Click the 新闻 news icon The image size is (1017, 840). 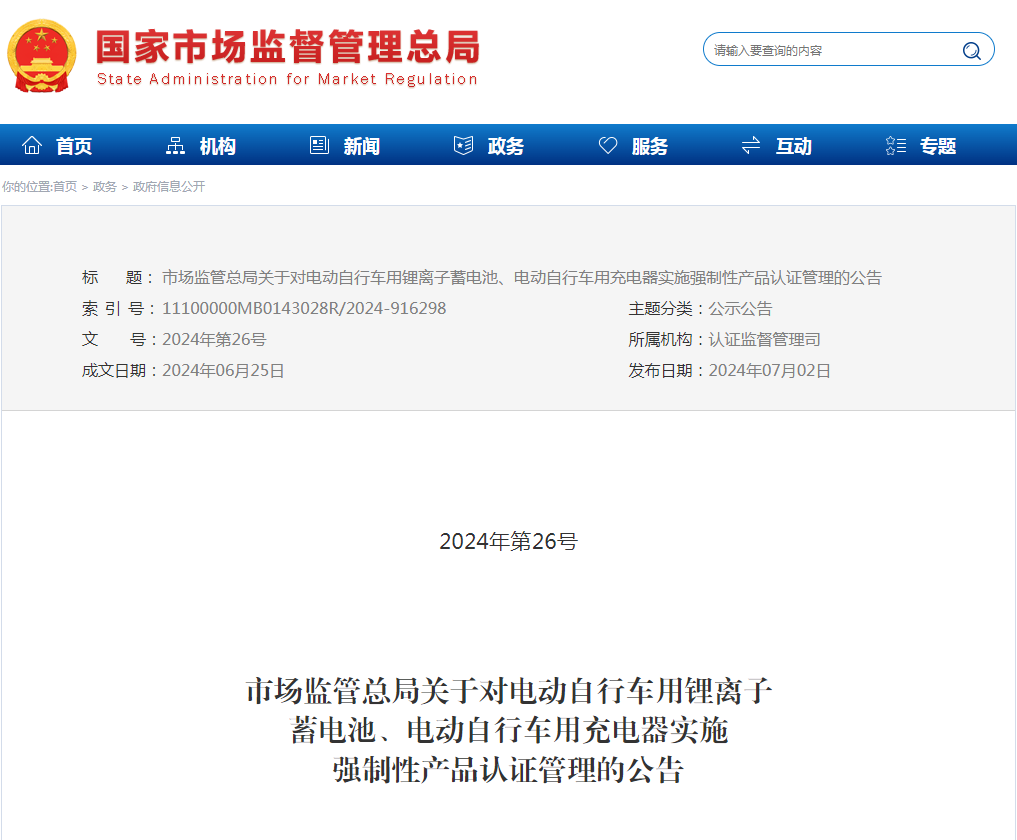point(319,144)
